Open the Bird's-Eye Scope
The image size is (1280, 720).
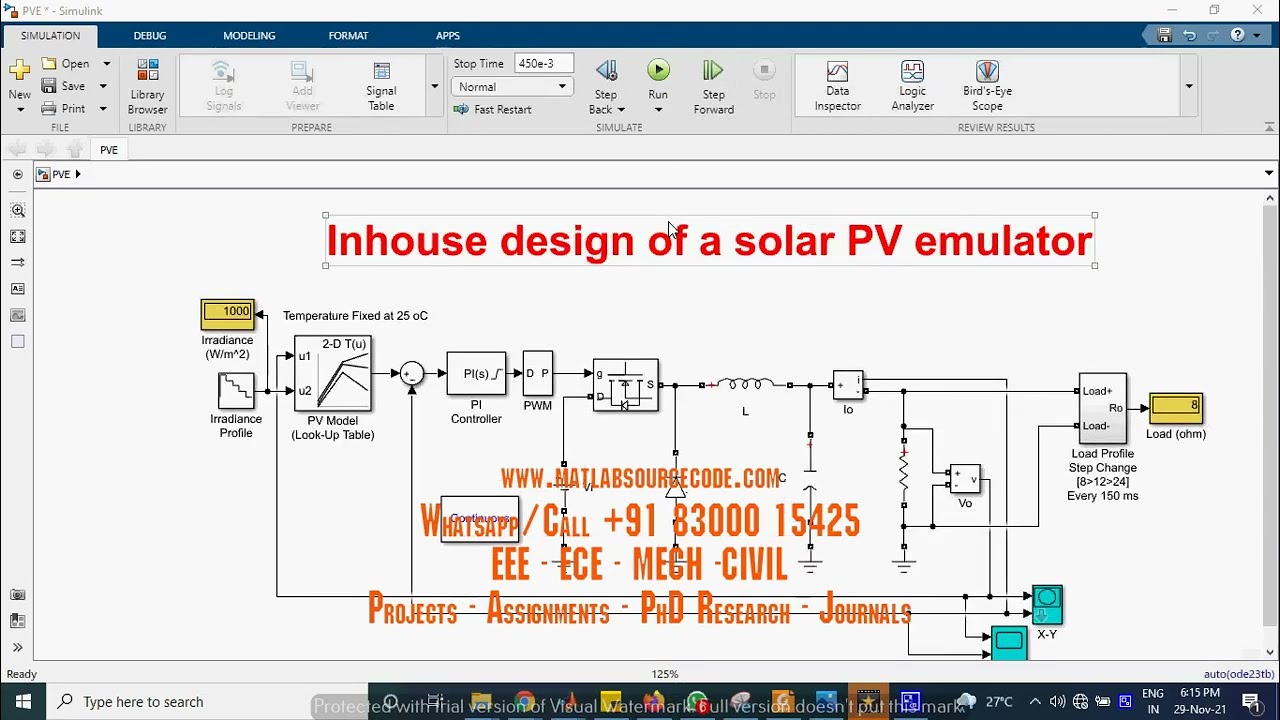pos(987,86)
